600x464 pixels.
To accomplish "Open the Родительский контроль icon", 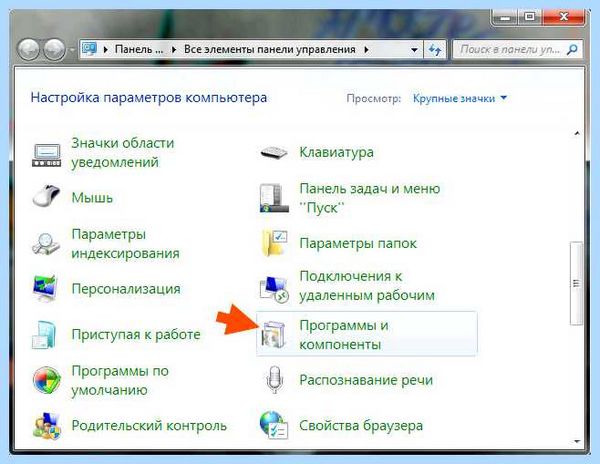I will click(47, 425).
